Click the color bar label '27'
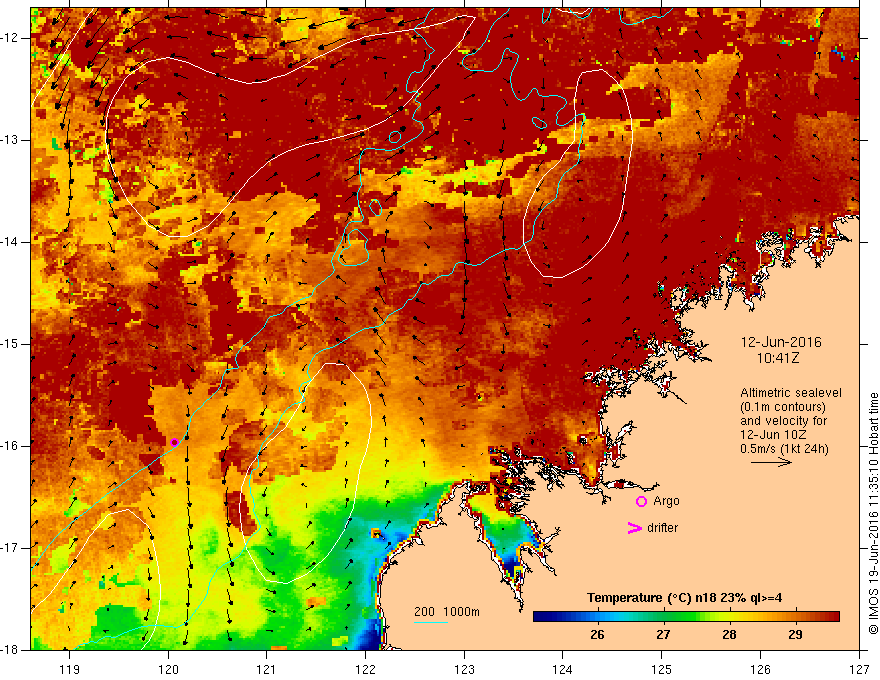This screenshot has width=880, height=680. pyautogui.click(x=663, y=635)
